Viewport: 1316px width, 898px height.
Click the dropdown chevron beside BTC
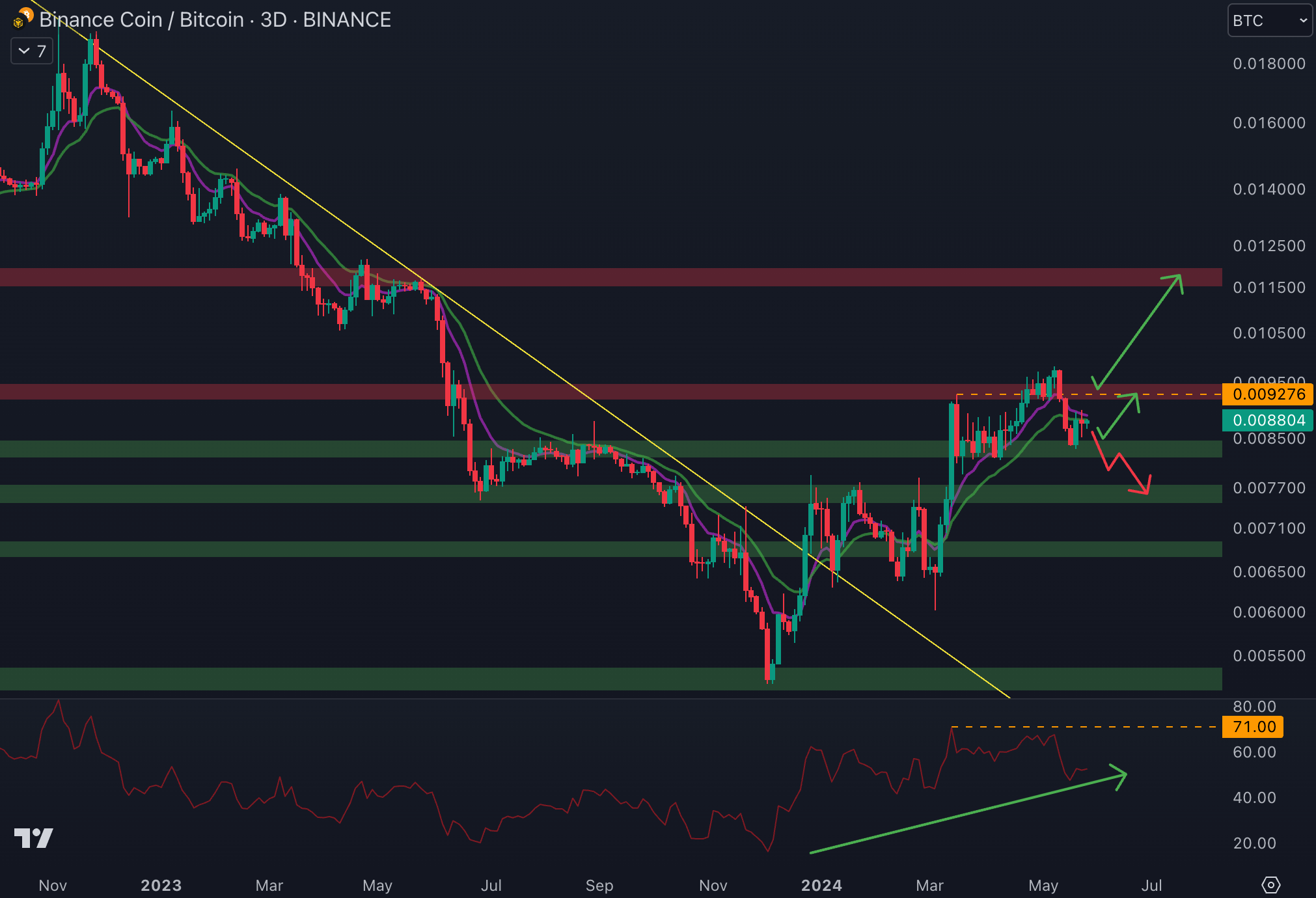pos(1303,21)
